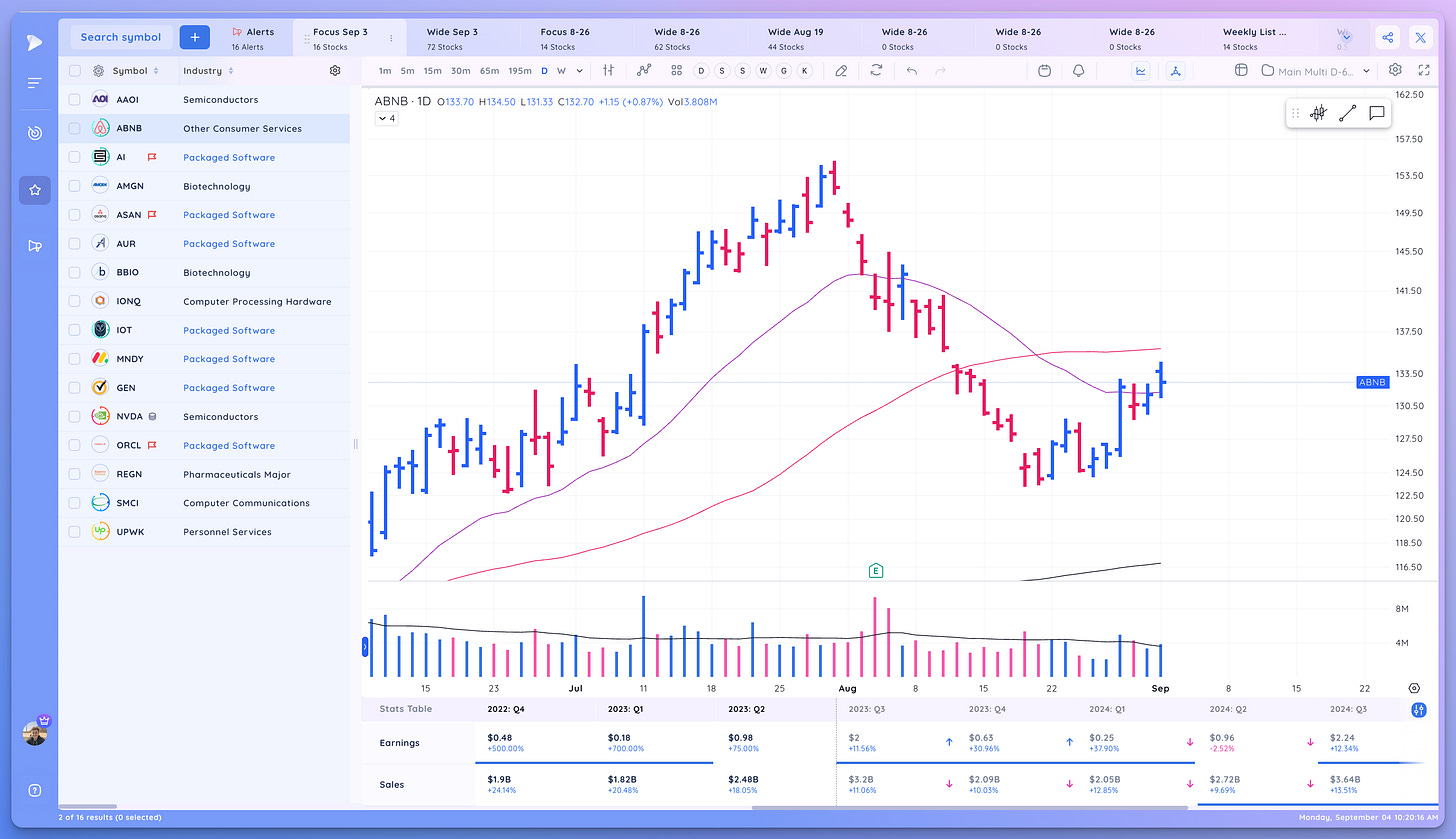This screenshot has height=839, width=1456.
Task: Check the ABNB row checkbox
Action: [x=74, y=129]
